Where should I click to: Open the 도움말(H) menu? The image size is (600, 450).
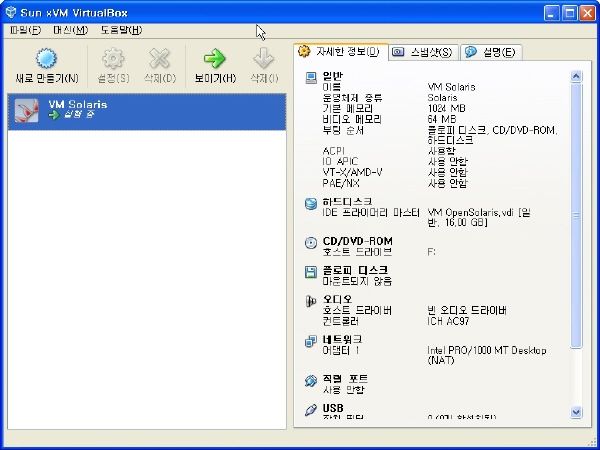121,30
